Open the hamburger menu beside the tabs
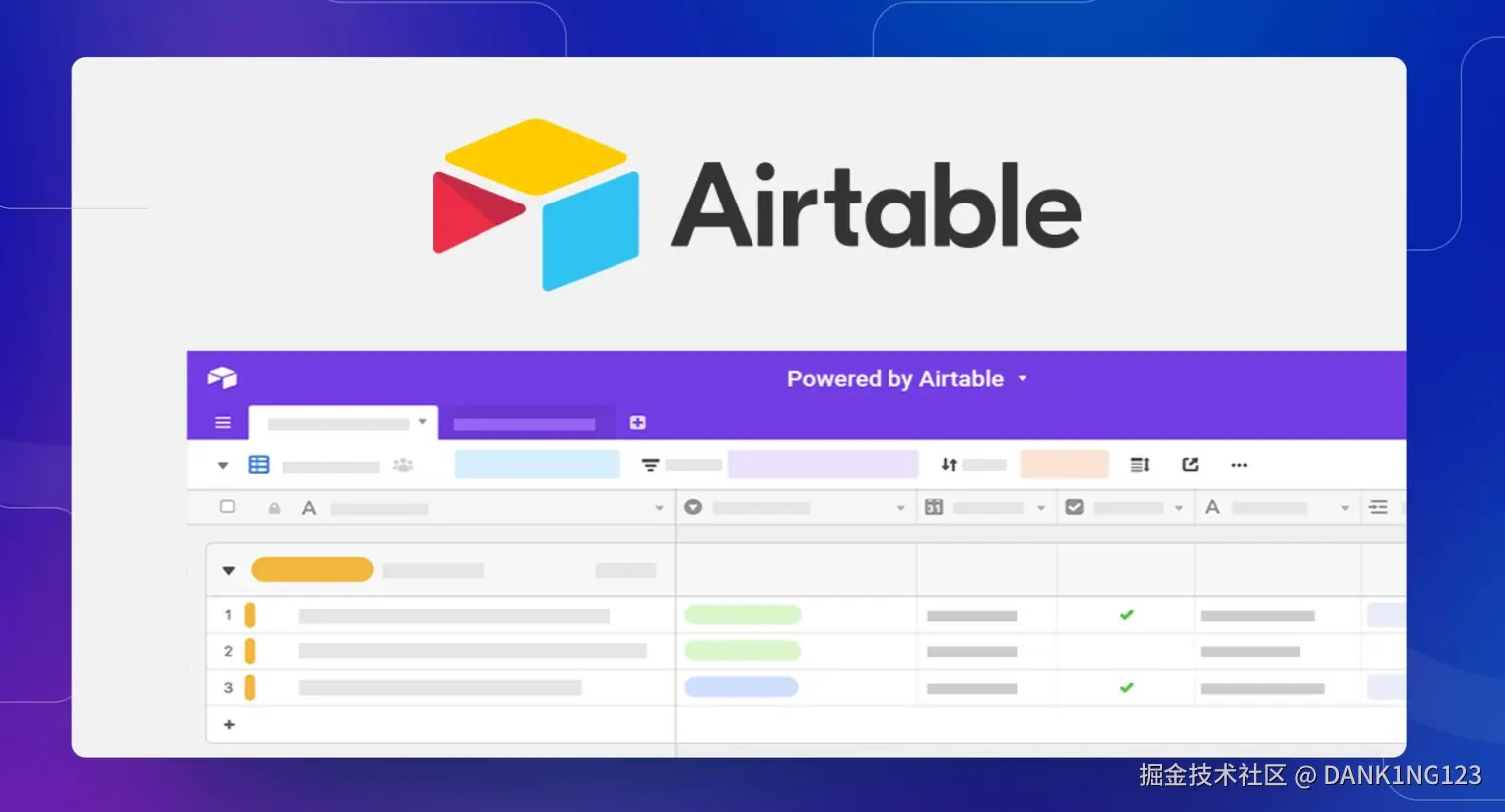The image size is (1505, 812). [x=223, y=423]
